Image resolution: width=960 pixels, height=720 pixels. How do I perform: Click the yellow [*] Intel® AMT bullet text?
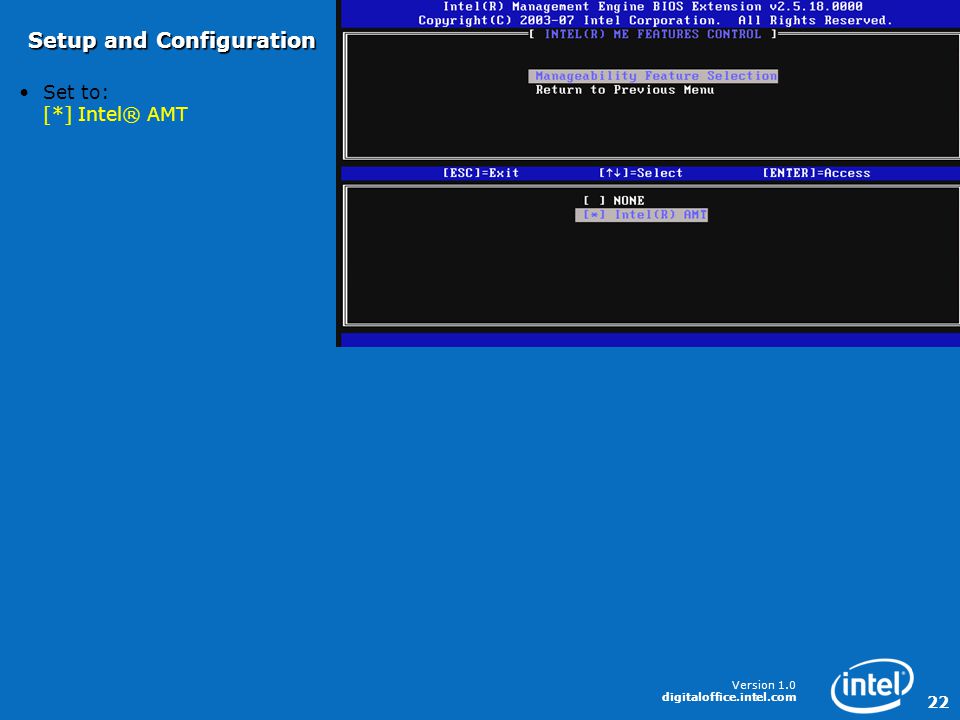[115, 114]
